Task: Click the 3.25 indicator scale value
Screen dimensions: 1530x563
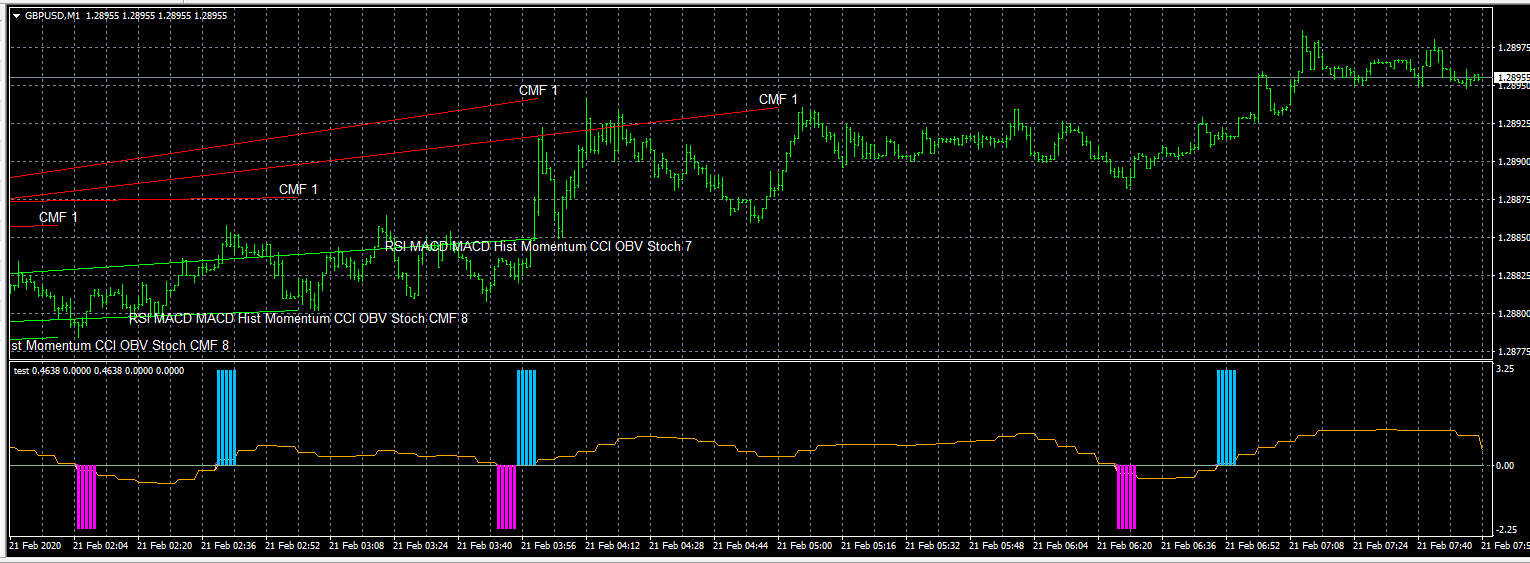Action: tap(1507, 369)
